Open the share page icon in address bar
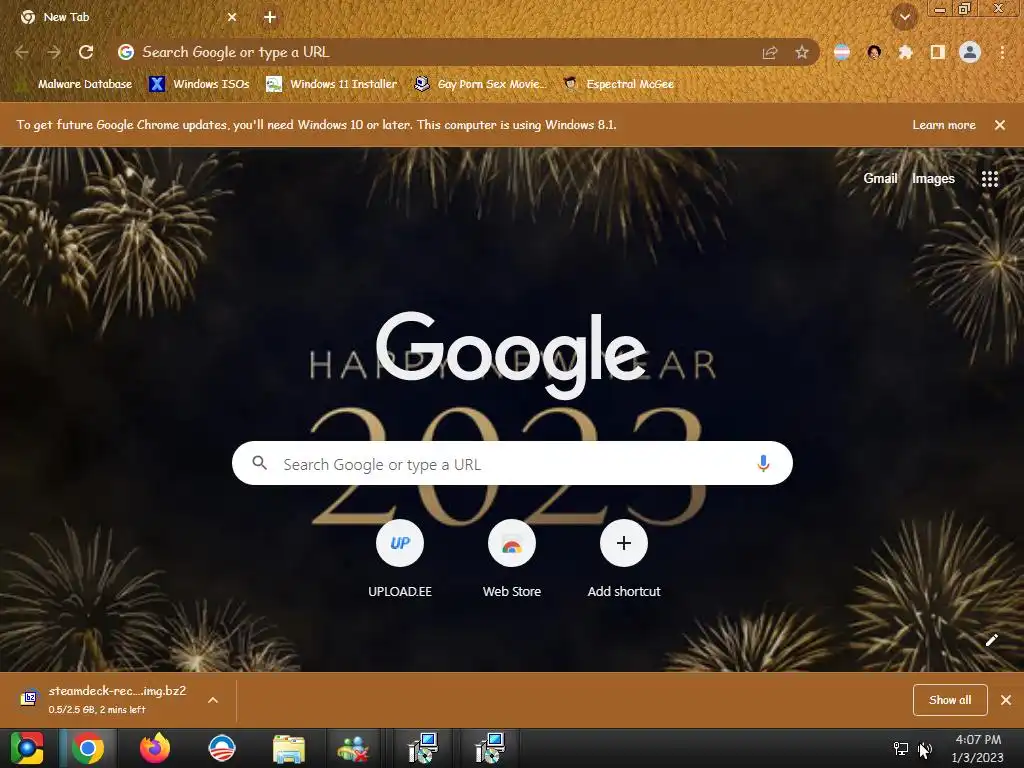Screen dimensions: 1024x768 click(770, 52)
